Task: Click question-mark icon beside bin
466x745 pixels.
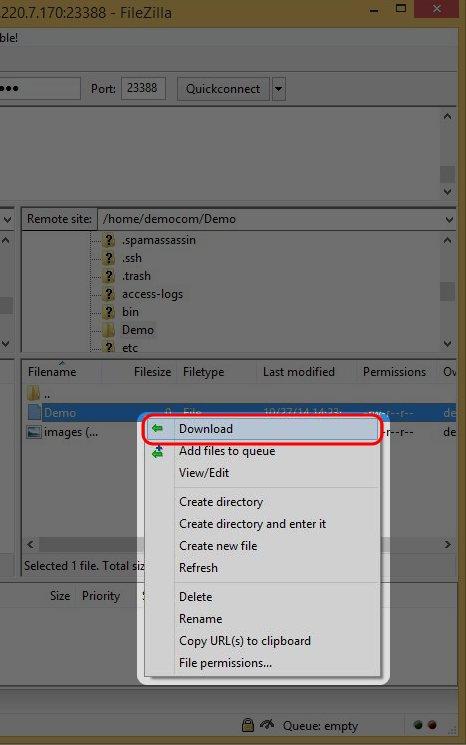Action: (109, 312)
